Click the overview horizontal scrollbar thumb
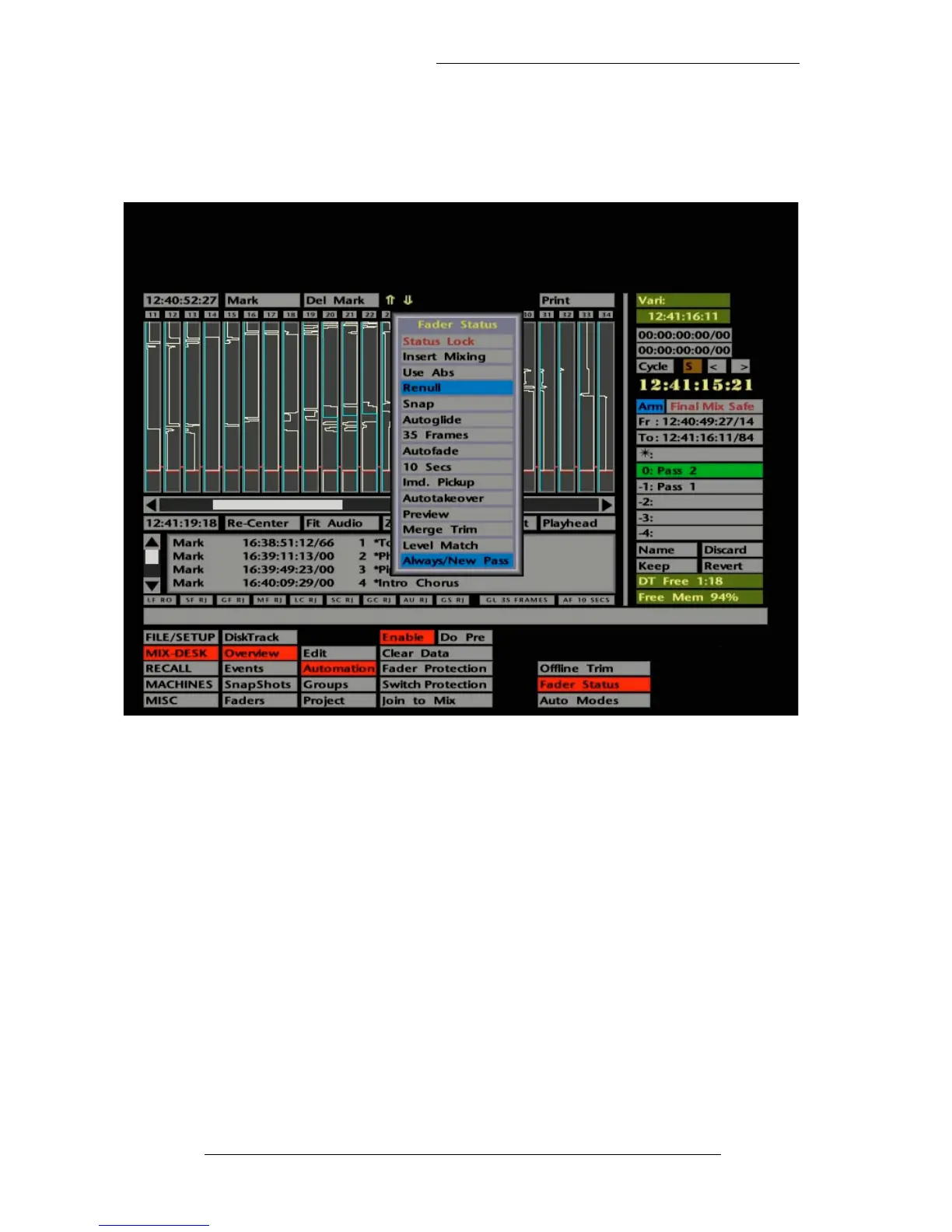The image size is (952, 1232). tap(278, 505)
